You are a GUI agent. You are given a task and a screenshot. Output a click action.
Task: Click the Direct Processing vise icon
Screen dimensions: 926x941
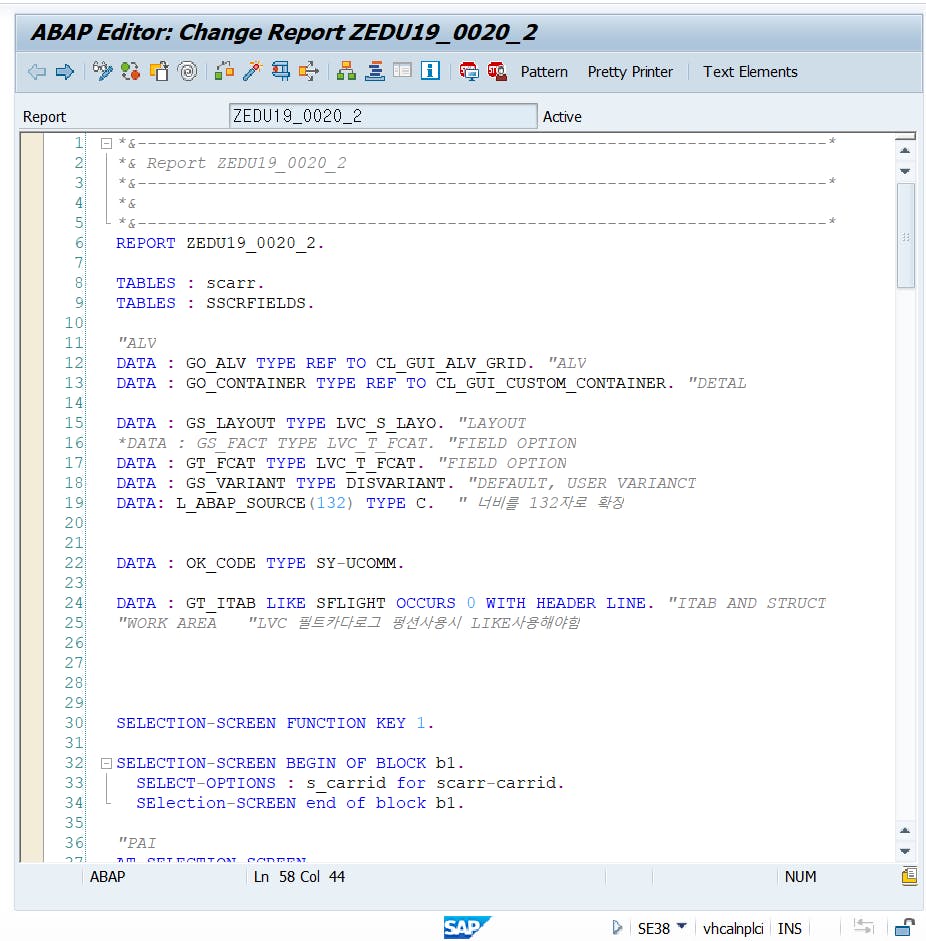point(280,71)
